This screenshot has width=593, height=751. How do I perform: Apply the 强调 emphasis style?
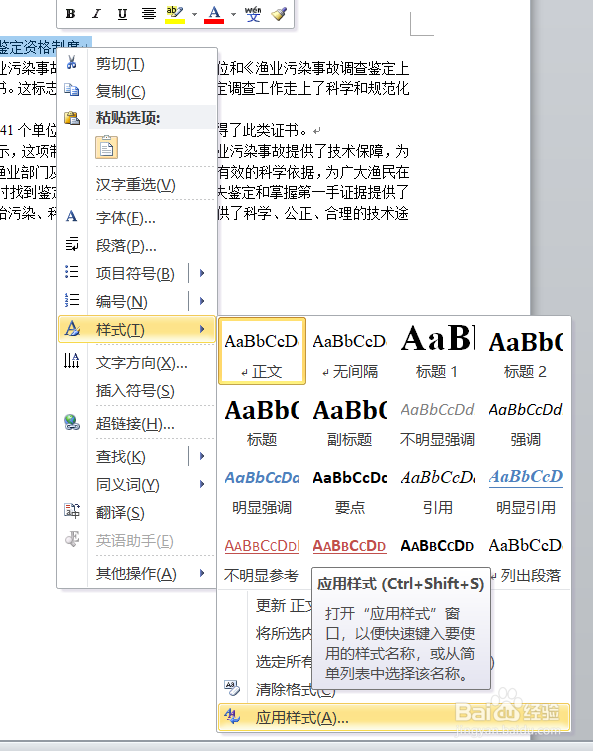(x=525, y=421)
